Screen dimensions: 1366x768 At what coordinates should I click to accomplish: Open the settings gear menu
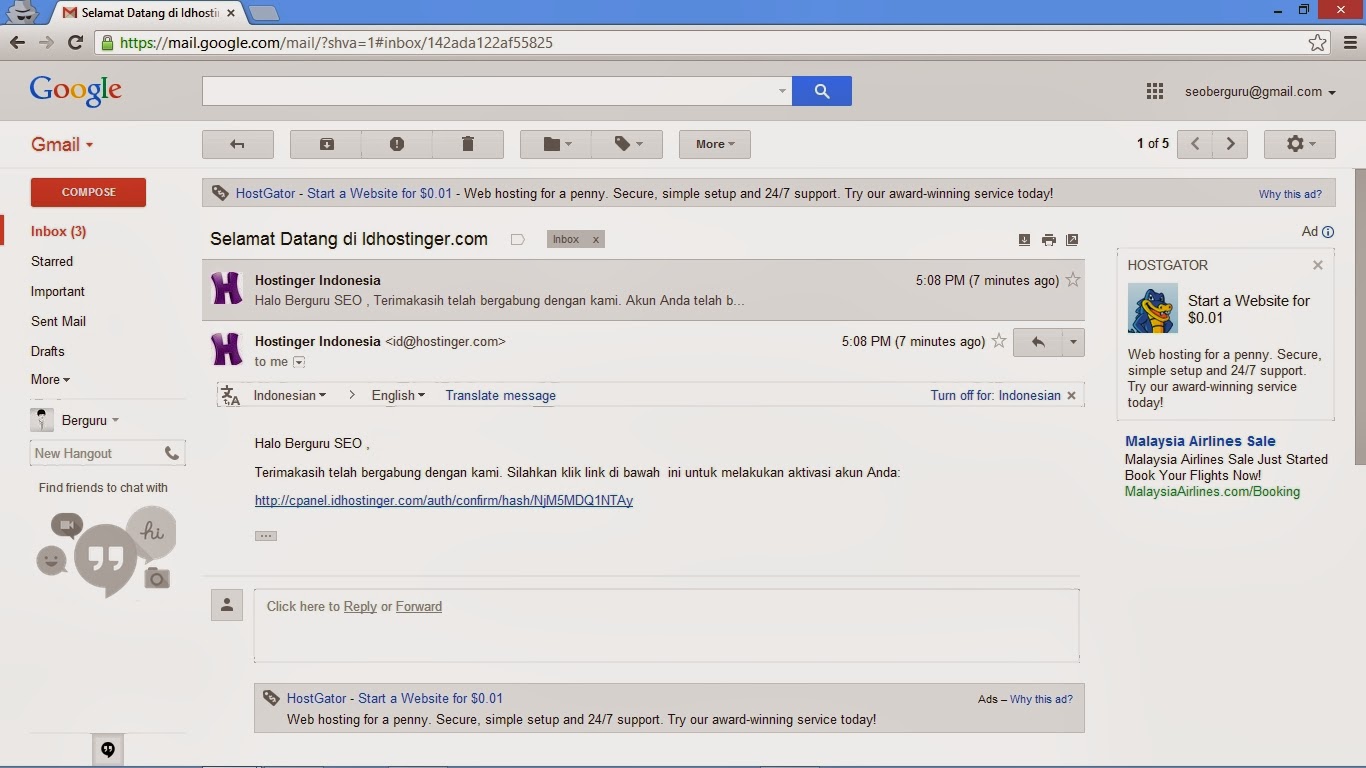click(x=1299, y=144)
